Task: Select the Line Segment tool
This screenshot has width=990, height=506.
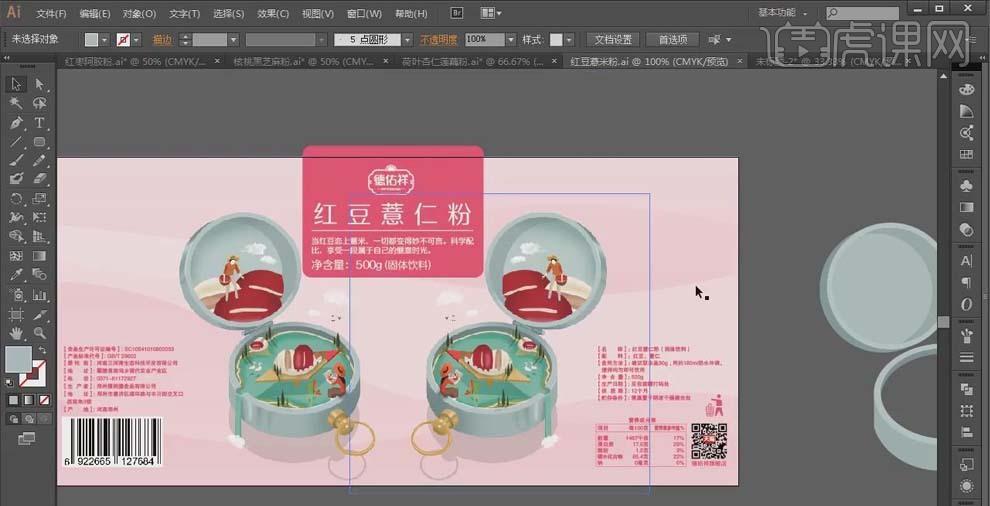Action: coord(16,142)
